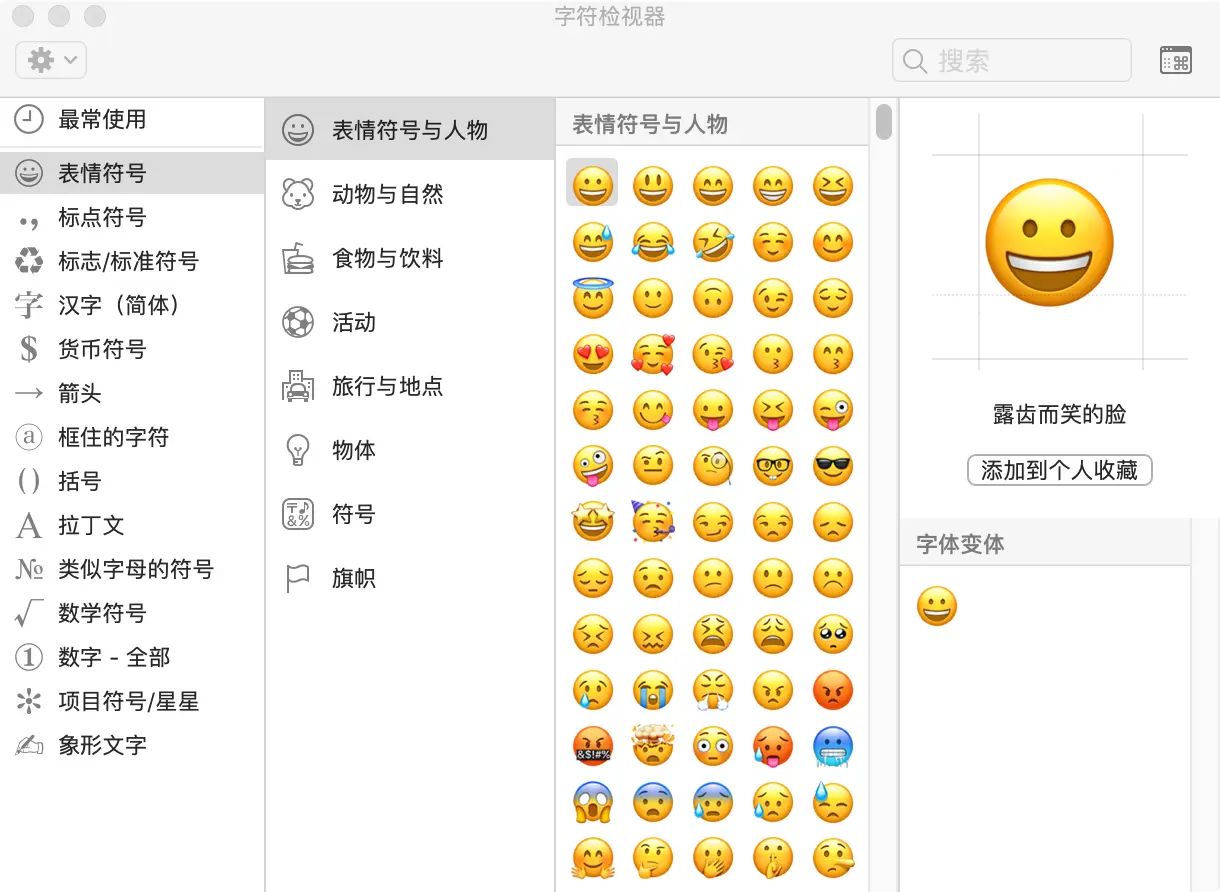This screenshot has width=1220, height=892.
Task: Pick the winking face with tongue emoji
Action: 832,409
